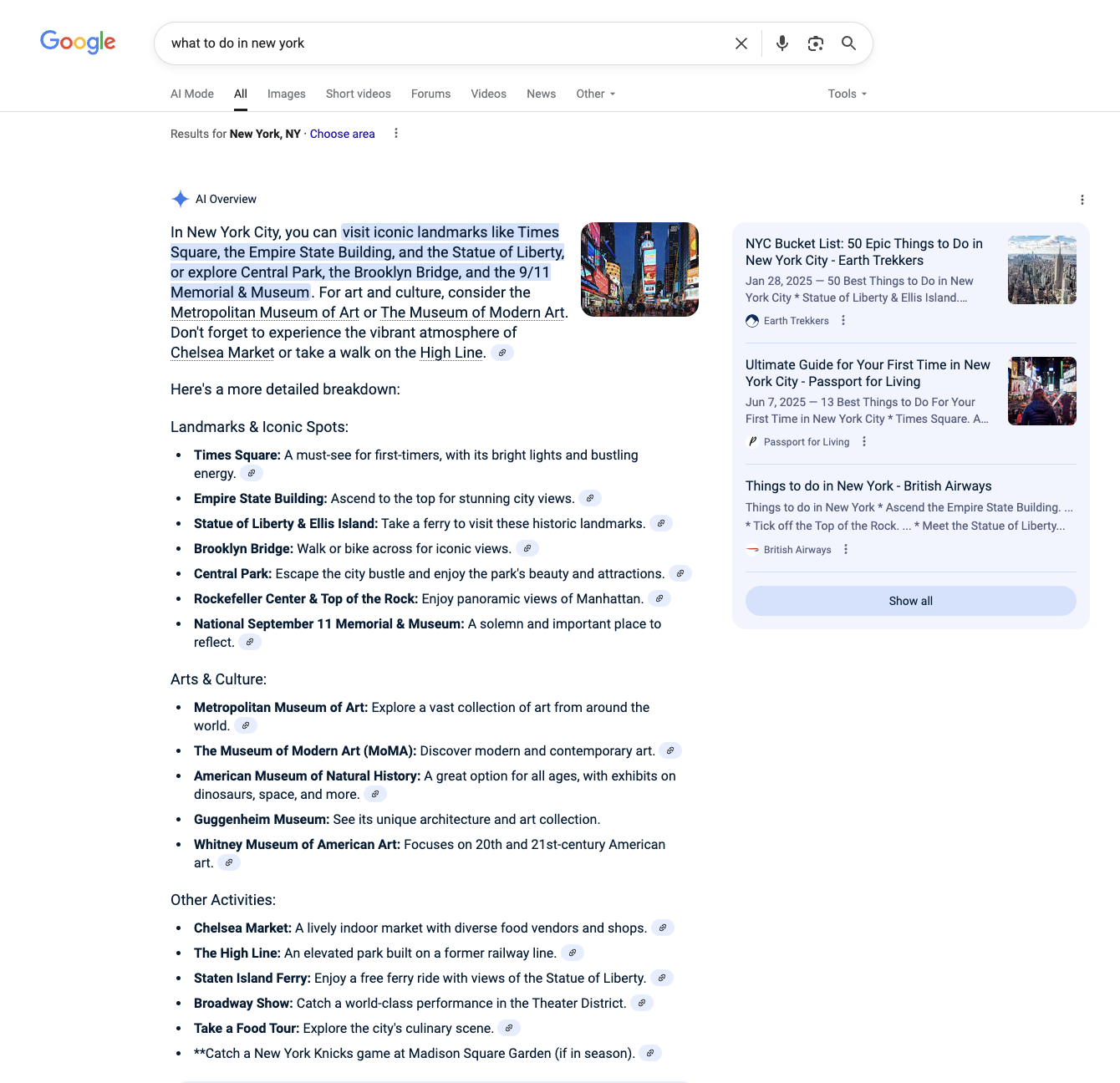Click the Earth Trekkers site name
Viewport: 1120px width, 1083px height.
(797, 321)
